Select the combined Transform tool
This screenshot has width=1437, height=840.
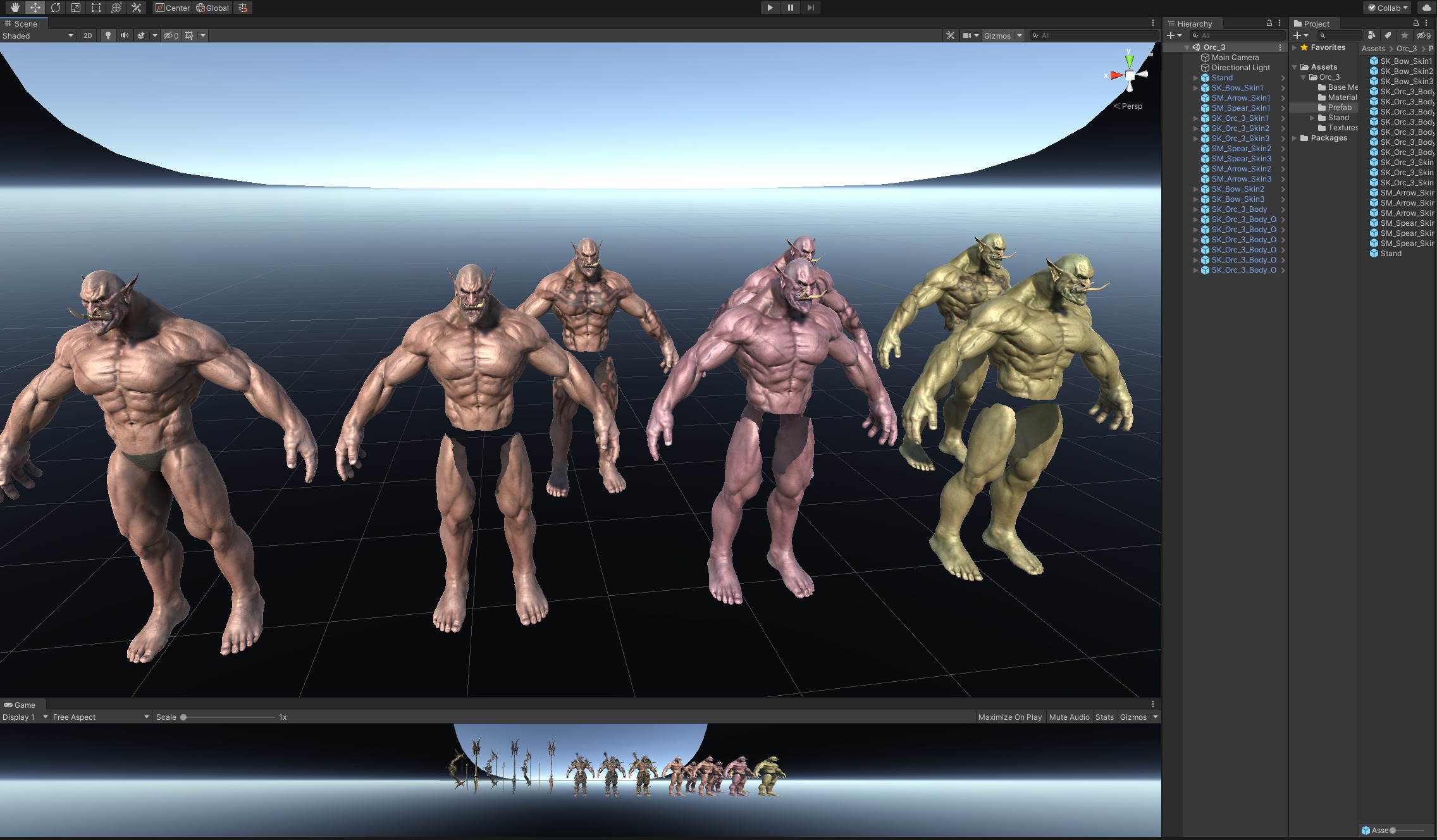coord(116,8)
